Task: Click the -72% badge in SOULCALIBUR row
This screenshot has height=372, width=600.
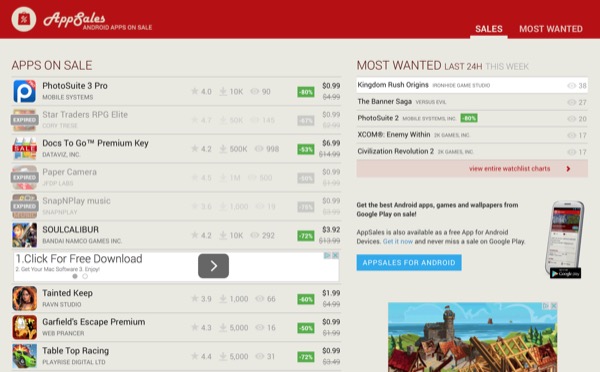Action: click(x=306, y=236)
